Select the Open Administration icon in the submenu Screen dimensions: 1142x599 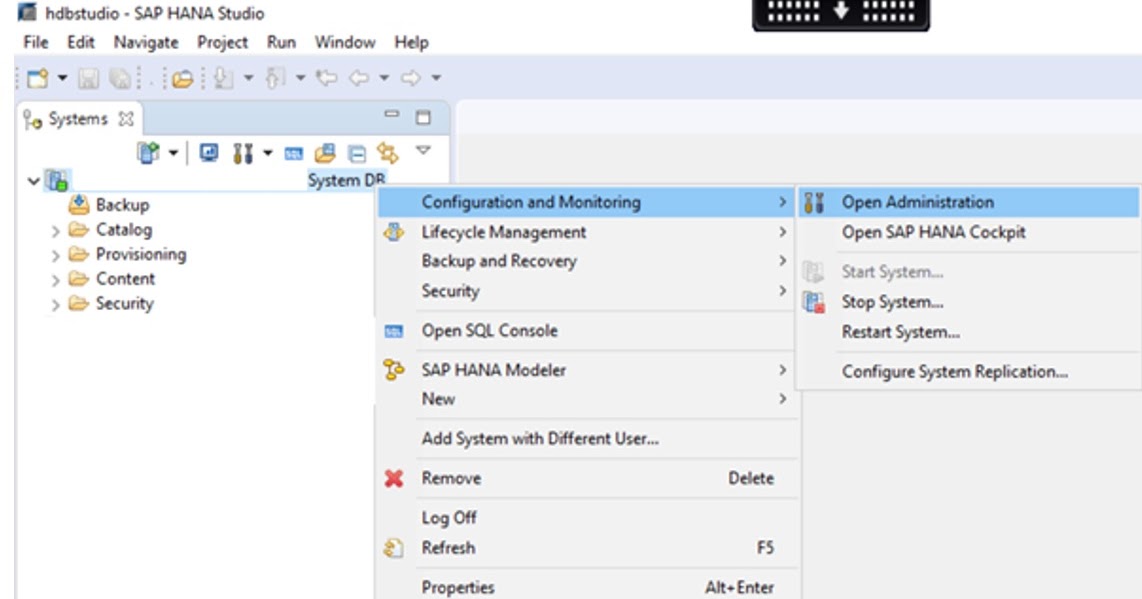(x=815, y=201)
